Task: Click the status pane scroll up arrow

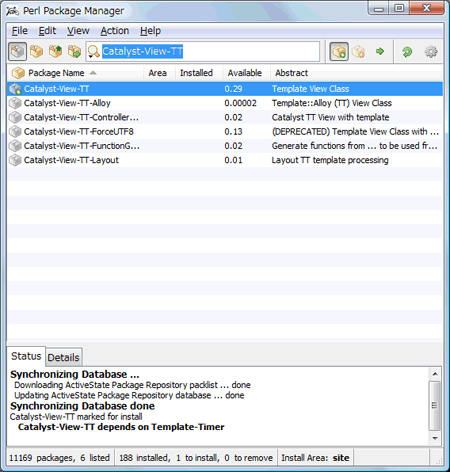Action: tap(435, 374)
